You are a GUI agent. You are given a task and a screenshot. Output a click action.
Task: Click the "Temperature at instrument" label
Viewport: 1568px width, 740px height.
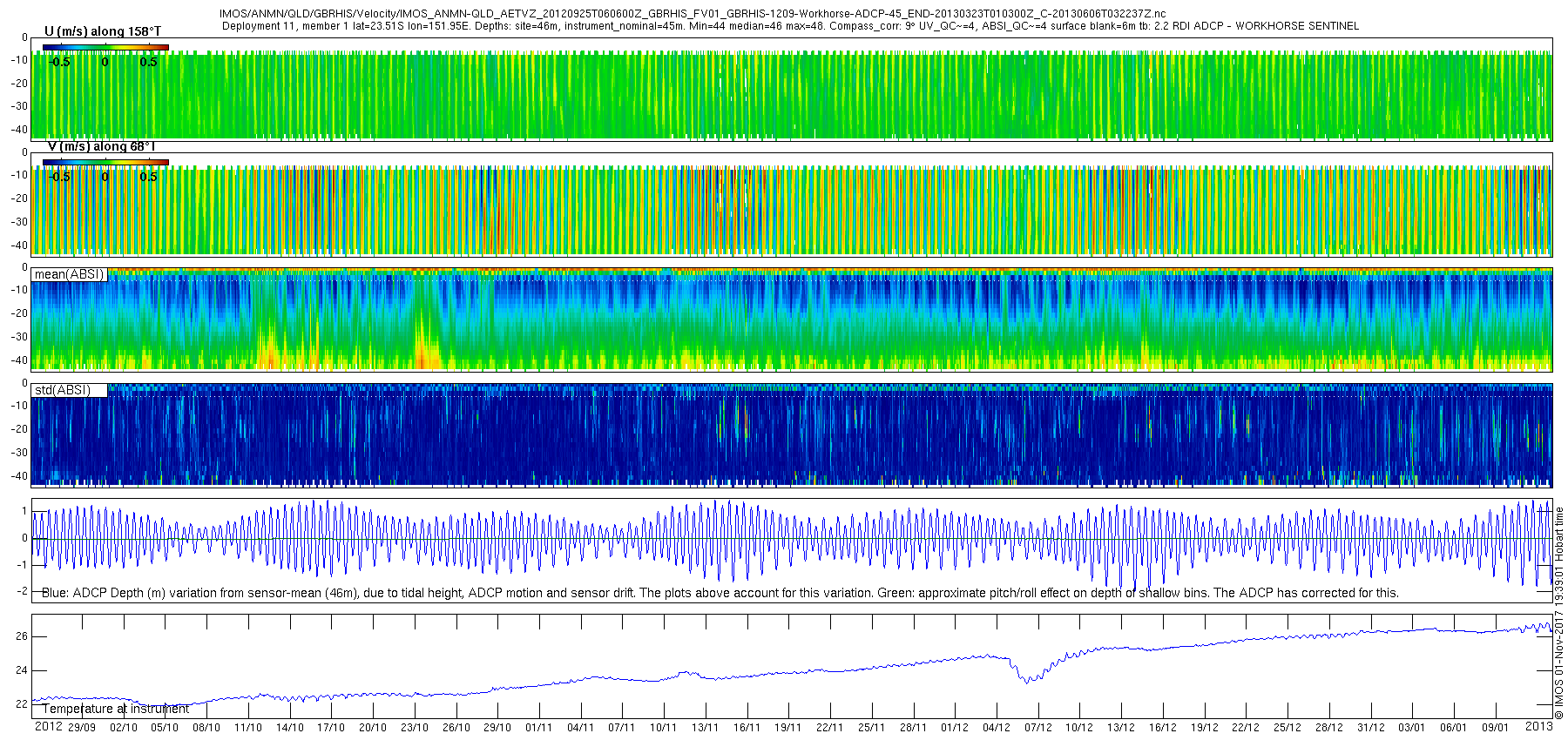(115, 709)
